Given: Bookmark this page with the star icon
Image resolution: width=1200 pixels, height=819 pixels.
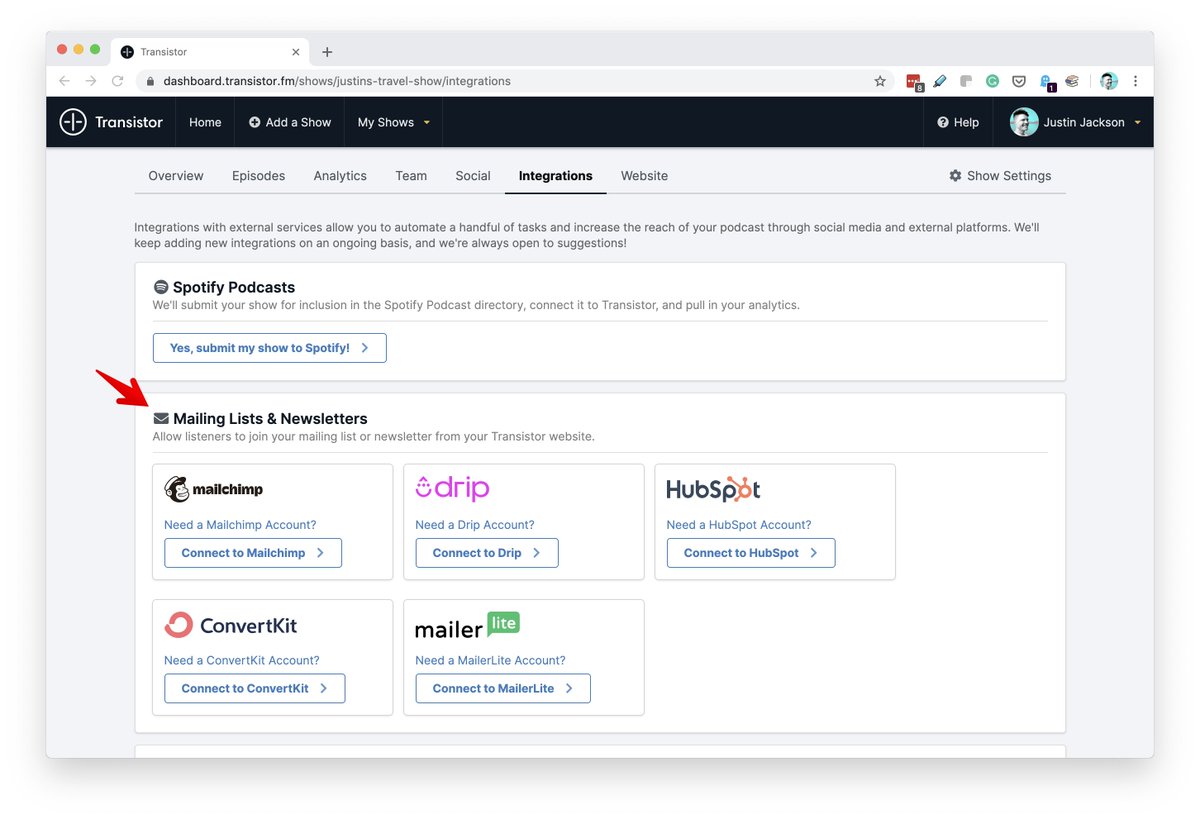Looking at the screenshot, I should pyautogui.click(x=880, y=81).
